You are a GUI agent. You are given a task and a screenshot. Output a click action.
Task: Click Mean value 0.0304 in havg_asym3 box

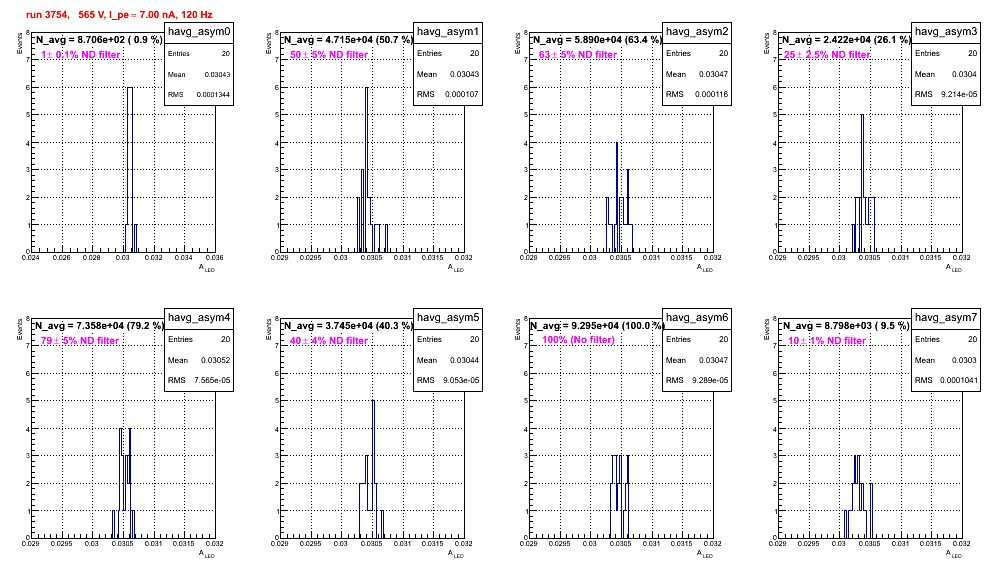click(x=965, y=74)
